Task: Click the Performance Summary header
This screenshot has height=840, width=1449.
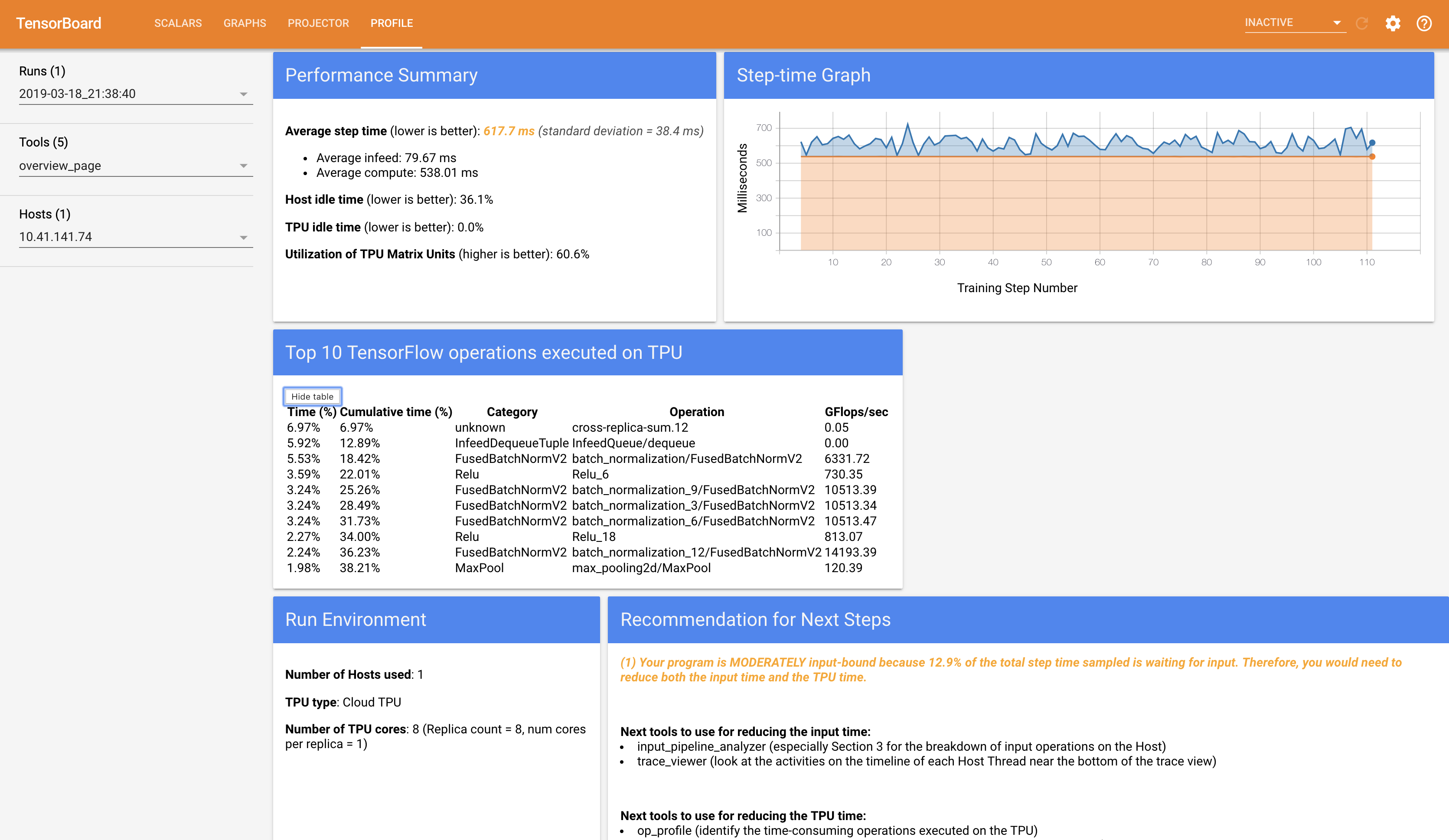Action: 381,75
